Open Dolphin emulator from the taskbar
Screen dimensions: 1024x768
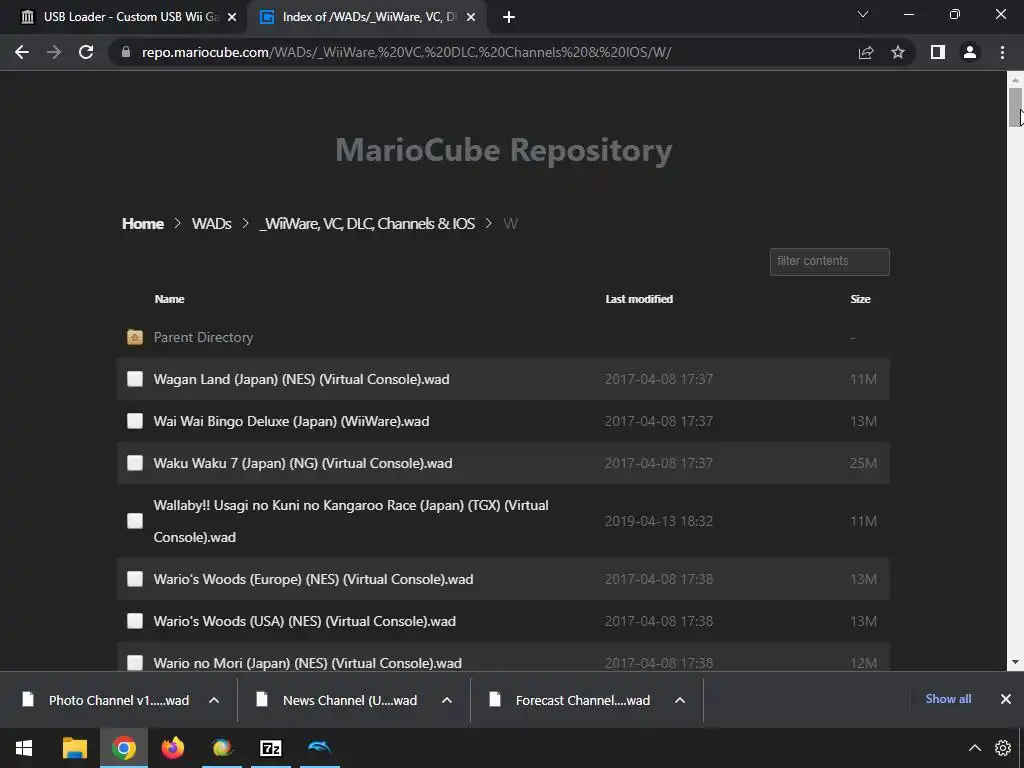(x=319, y=748)
